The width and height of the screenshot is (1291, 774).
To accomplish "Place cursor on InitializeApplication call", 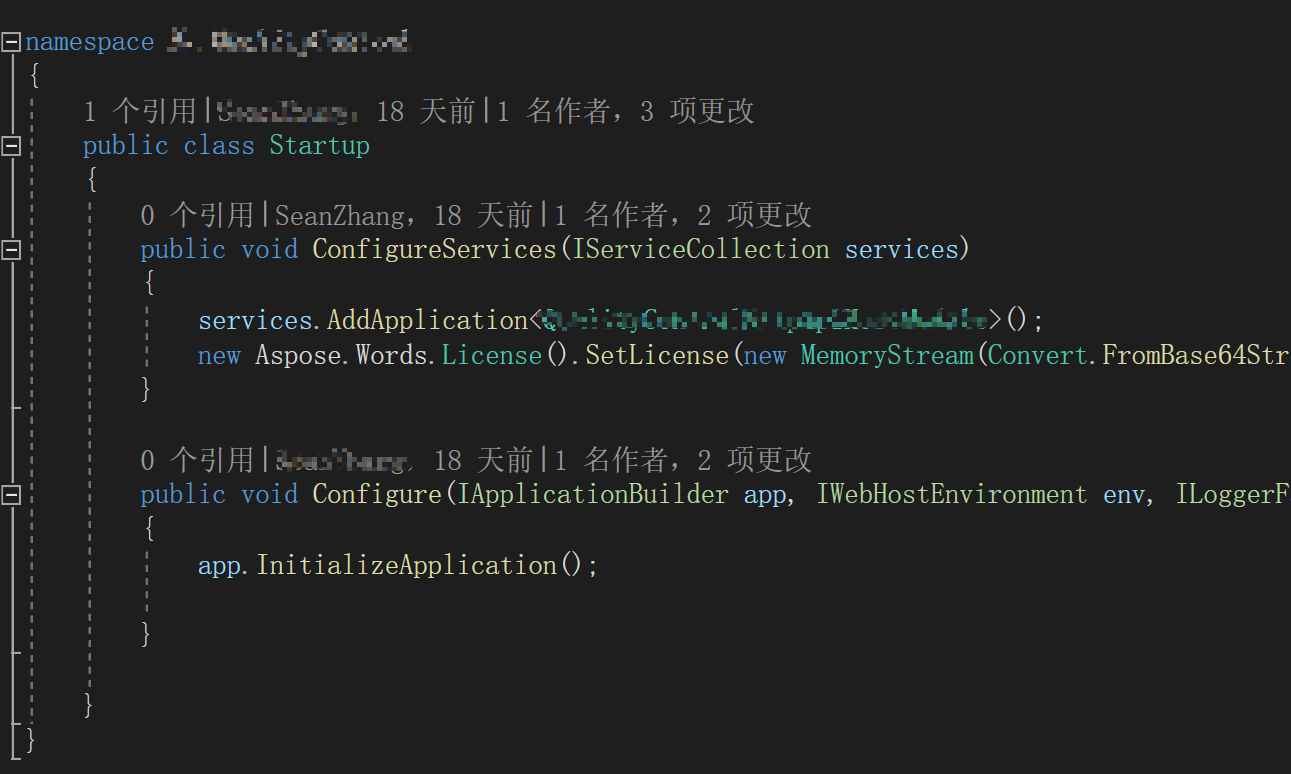I will 406,565.
